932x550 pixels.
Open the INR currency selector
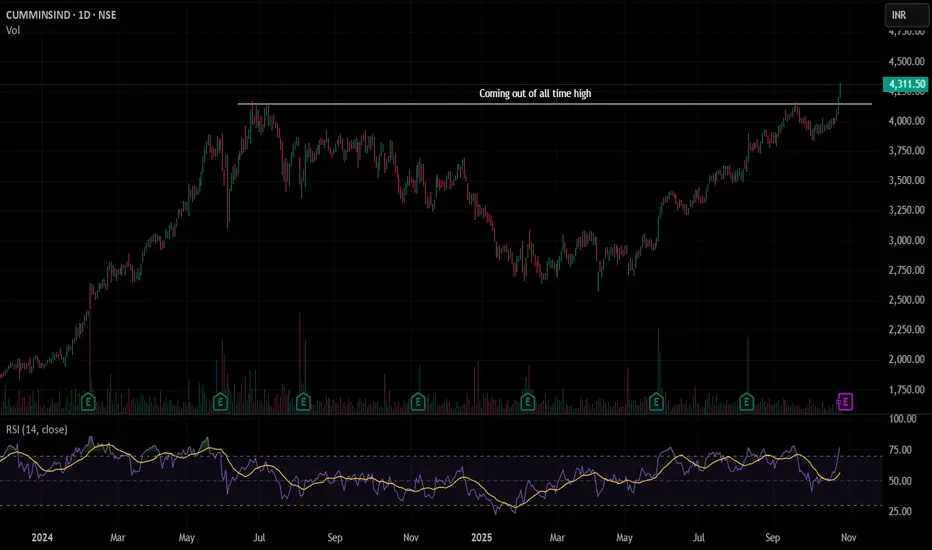click(x=905, y=15)
